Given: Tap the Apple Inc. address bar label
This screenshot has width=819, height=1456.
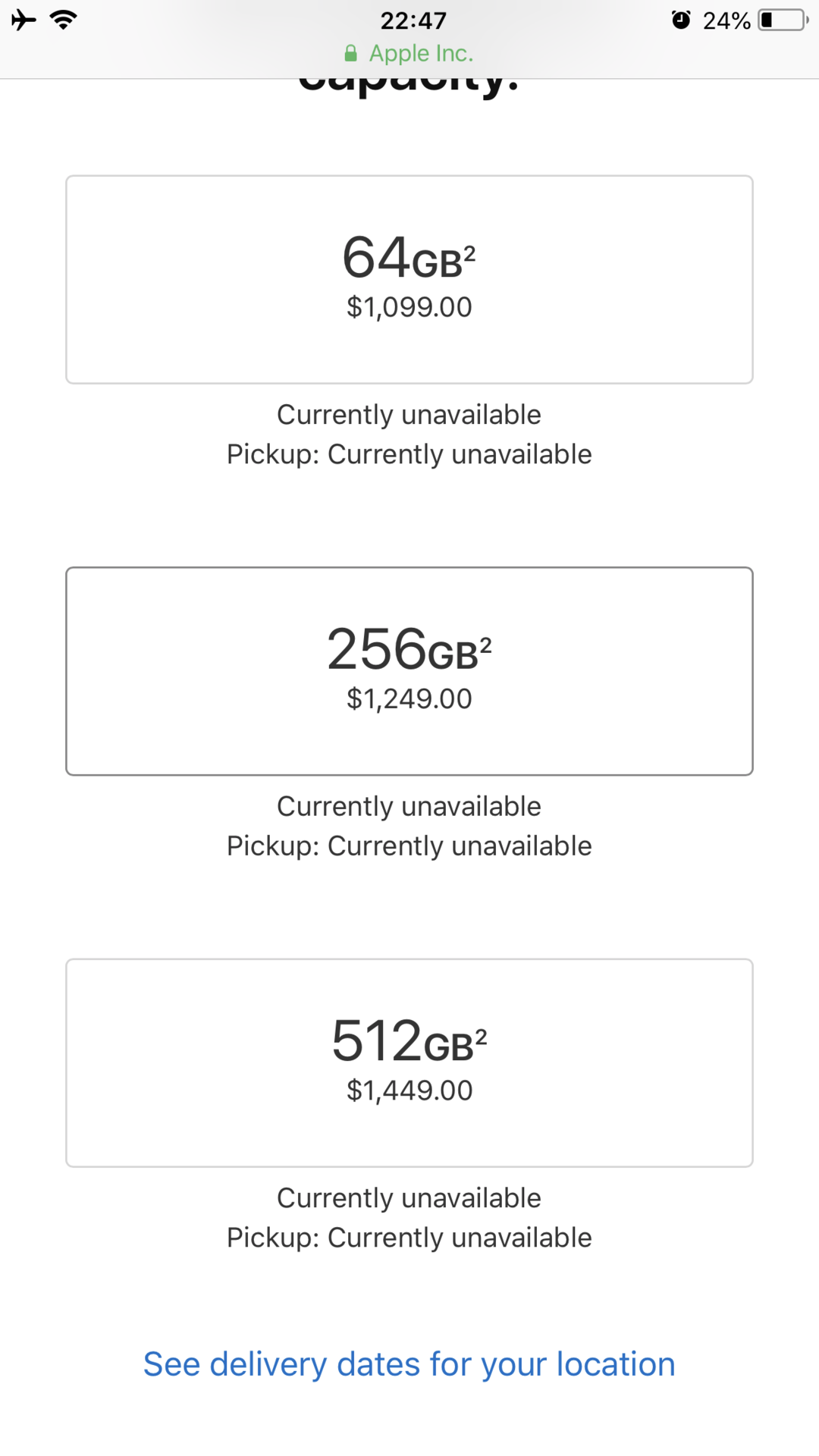Looking at the screenshot, I should pos(421,53).
